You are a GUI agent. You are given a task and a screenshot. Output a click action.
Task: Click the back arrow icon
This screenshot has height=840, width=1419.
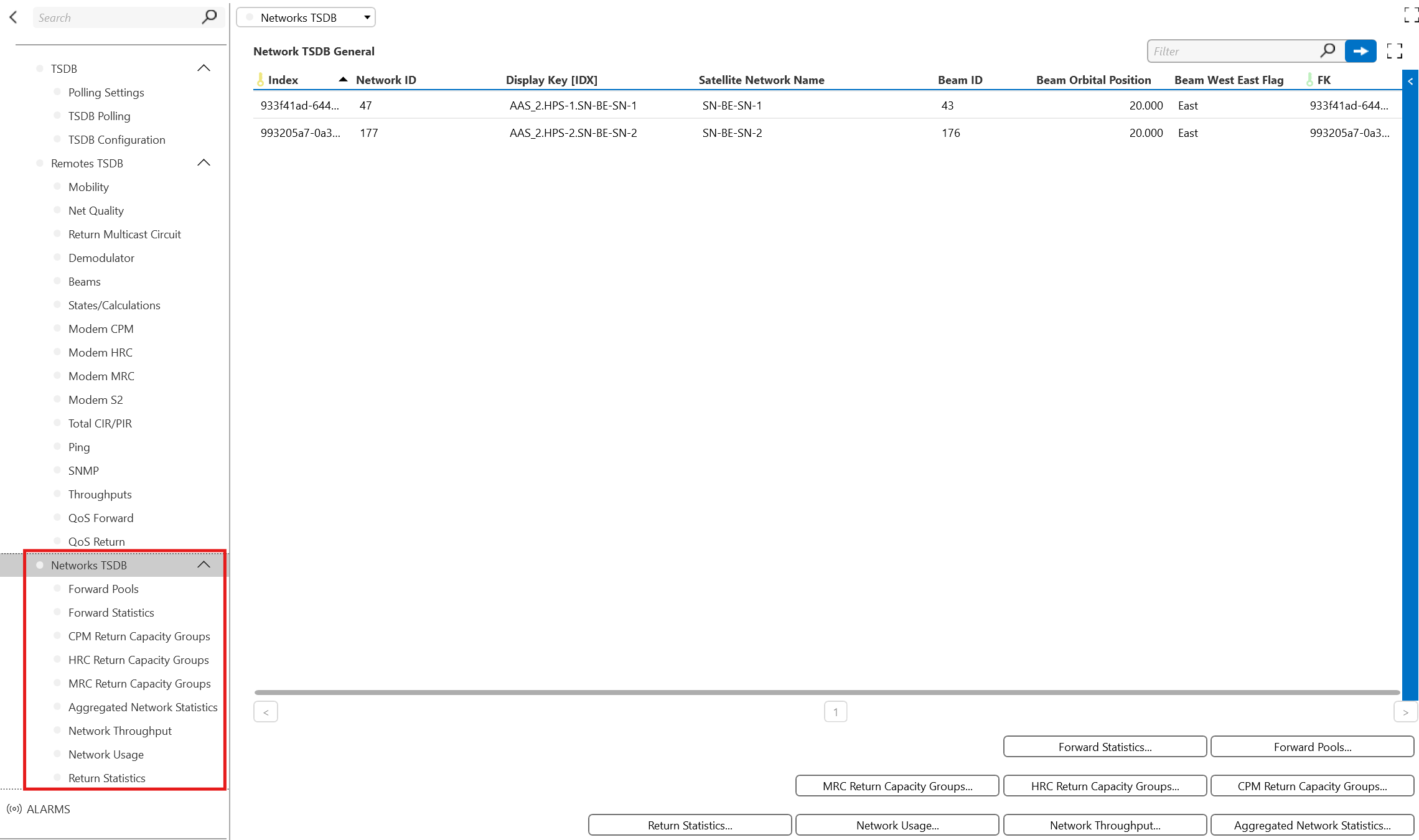point(13,17)
